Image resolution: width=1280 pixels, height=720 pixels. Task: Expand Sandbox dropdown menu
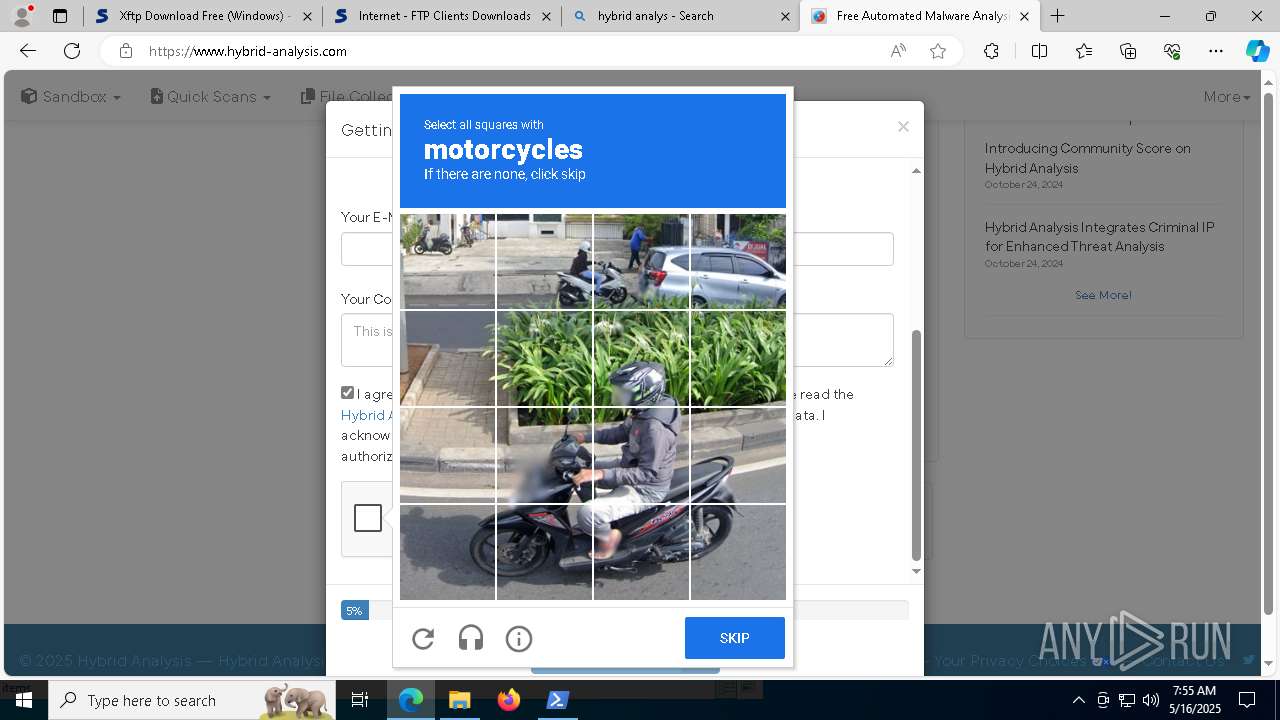(71, 97)
